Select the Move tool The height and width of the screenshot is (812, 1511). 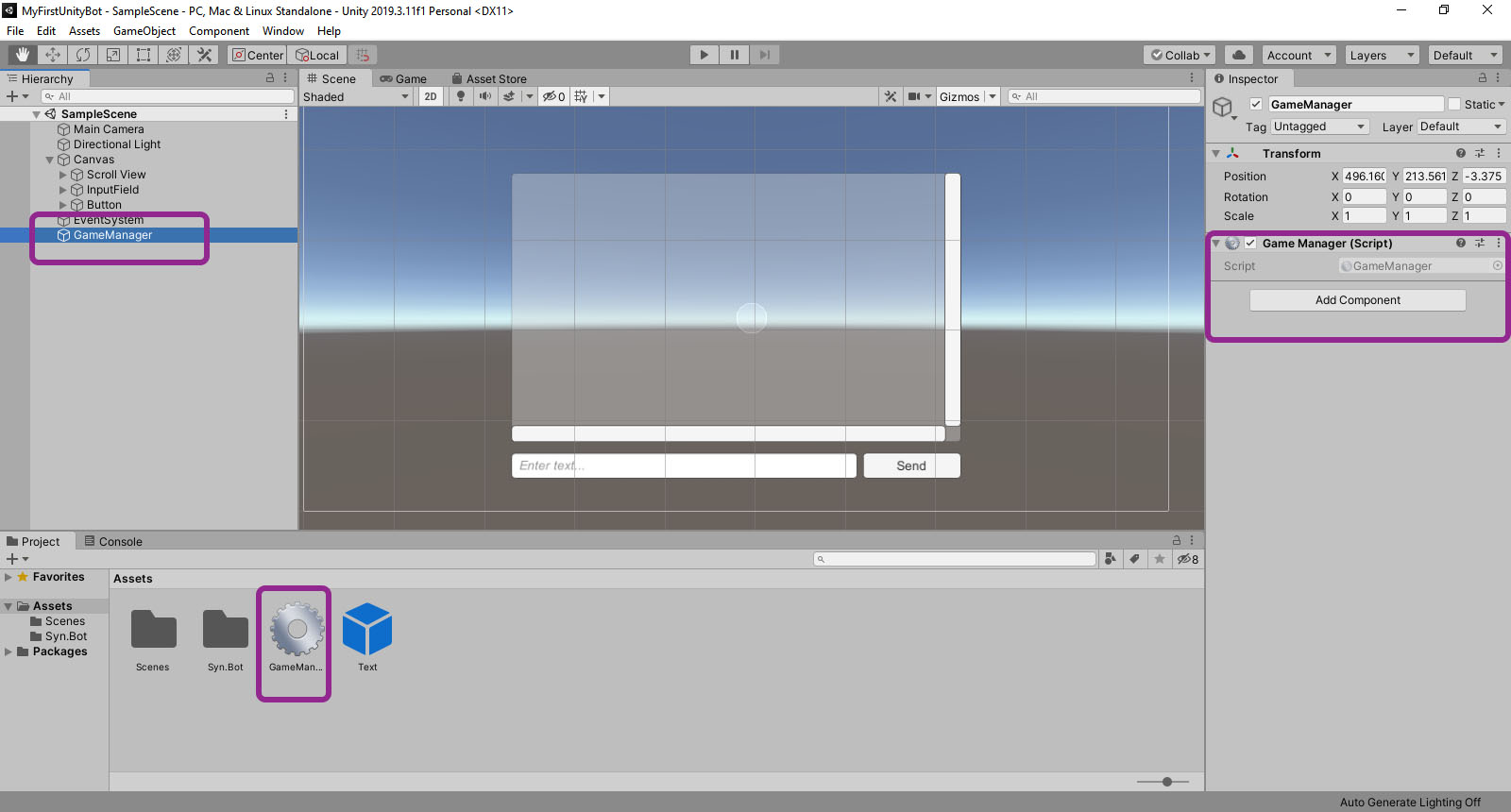tap(53, 55)
